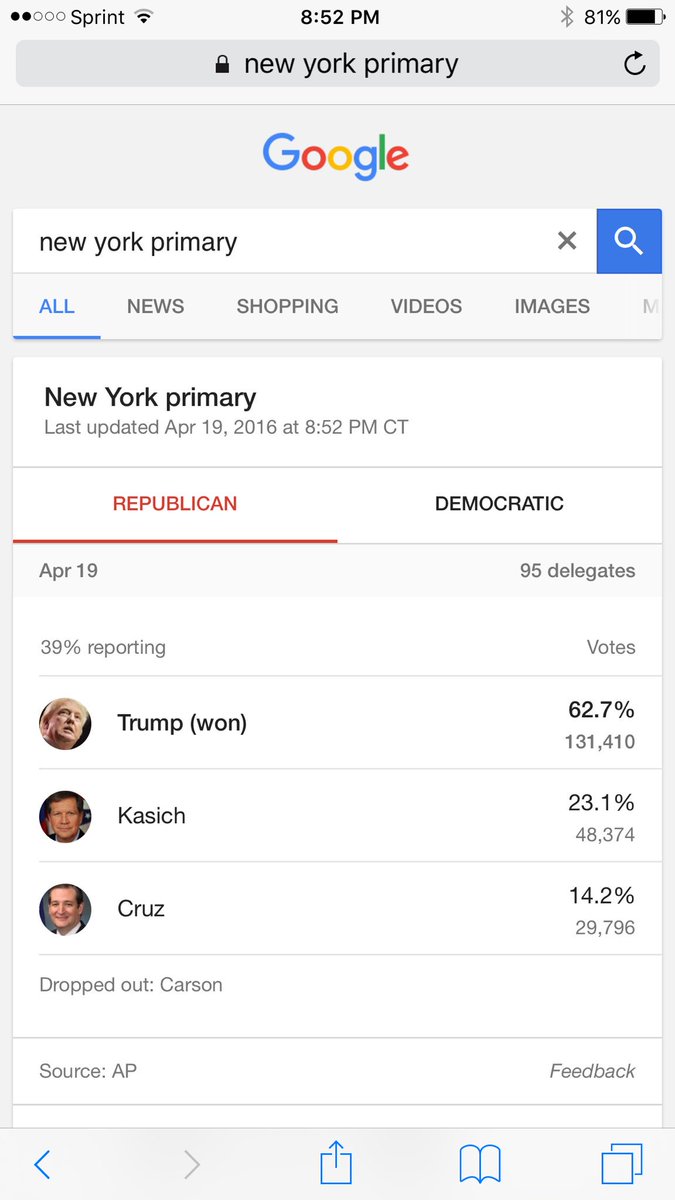The height and width of the screenshot is (1200, 675).
Task: Tap the blue search magnifier button
Action: click(629, 241)
